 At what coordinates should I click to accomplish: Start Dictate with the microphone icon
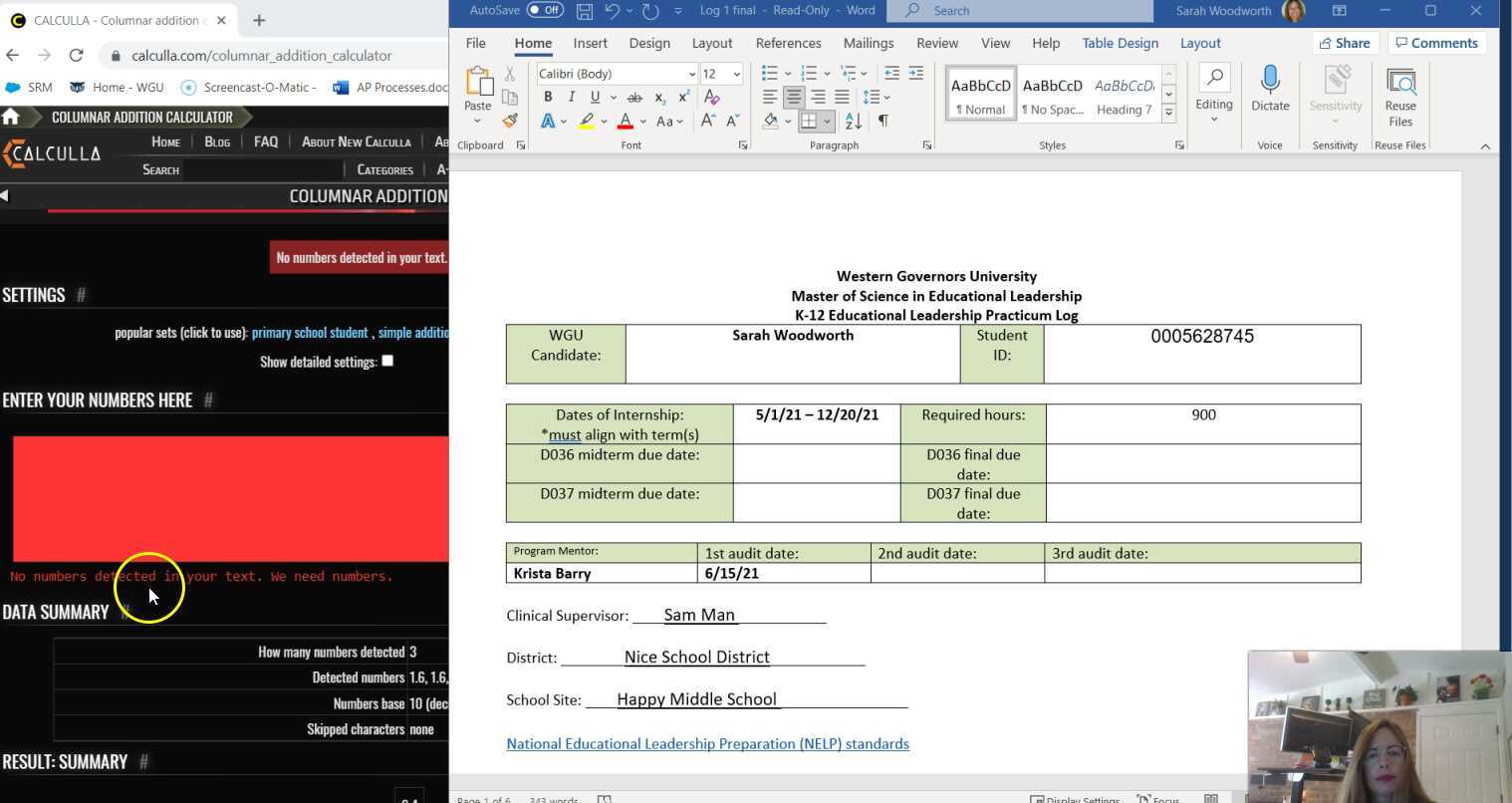1270,88
